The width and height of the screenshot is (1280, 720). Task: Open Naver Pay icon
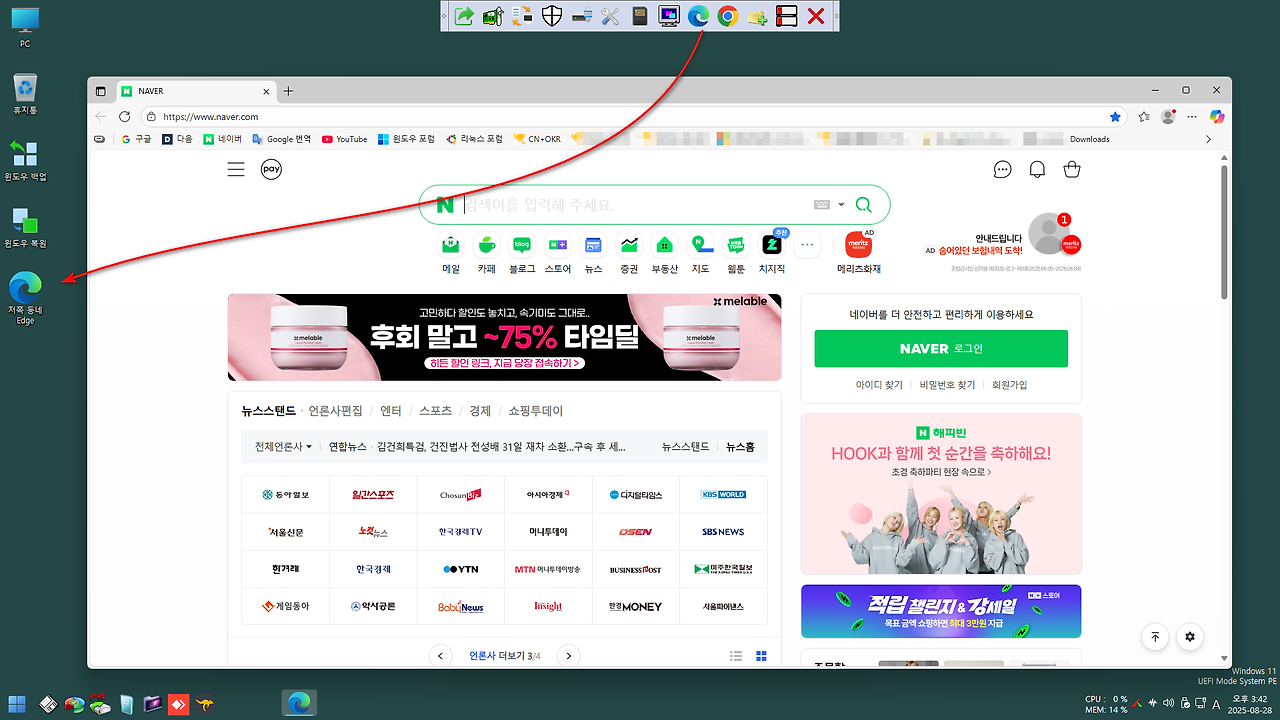pos(271,169)
